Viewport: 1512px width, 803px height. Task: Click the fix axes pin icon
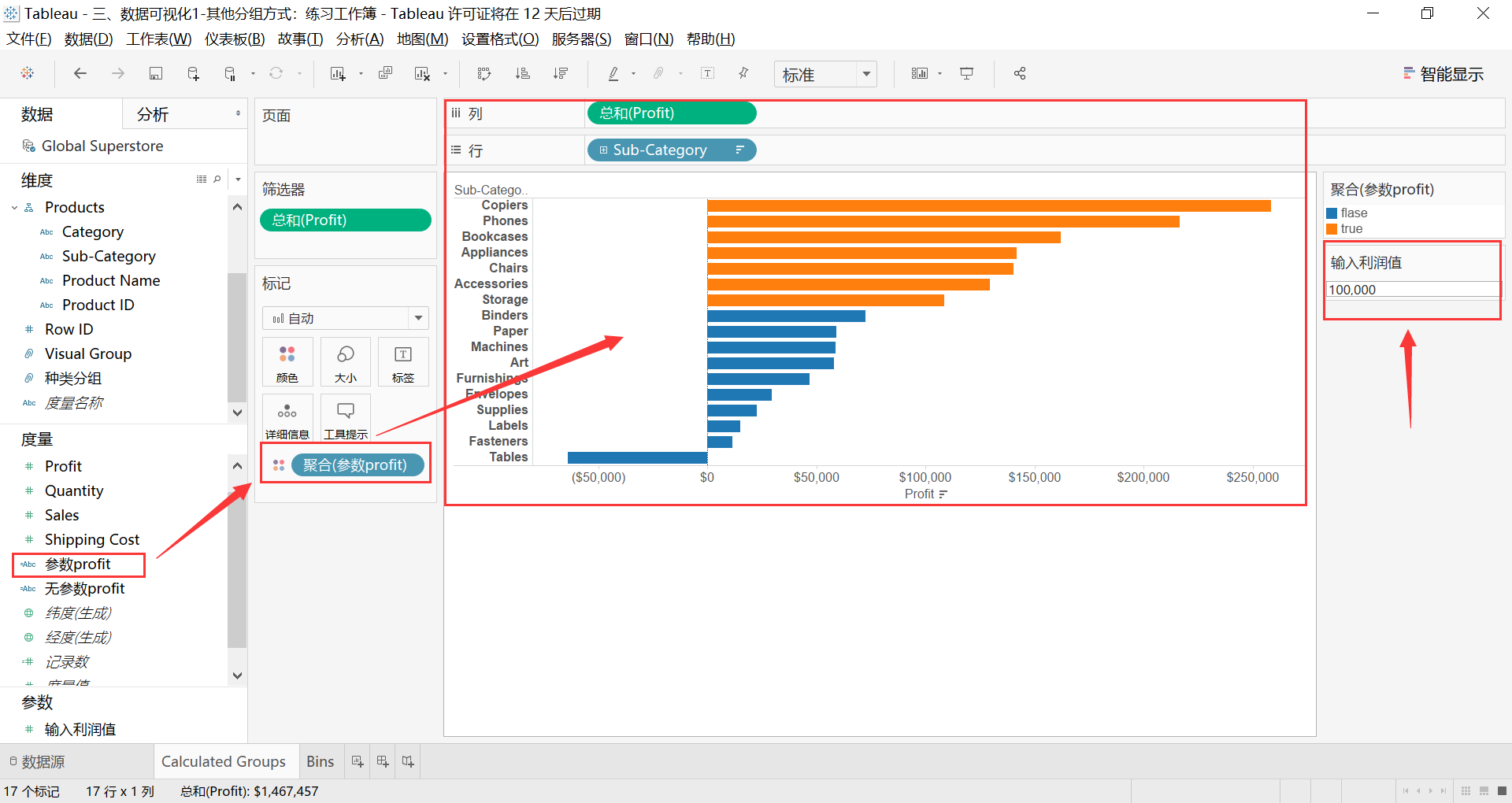743,73
